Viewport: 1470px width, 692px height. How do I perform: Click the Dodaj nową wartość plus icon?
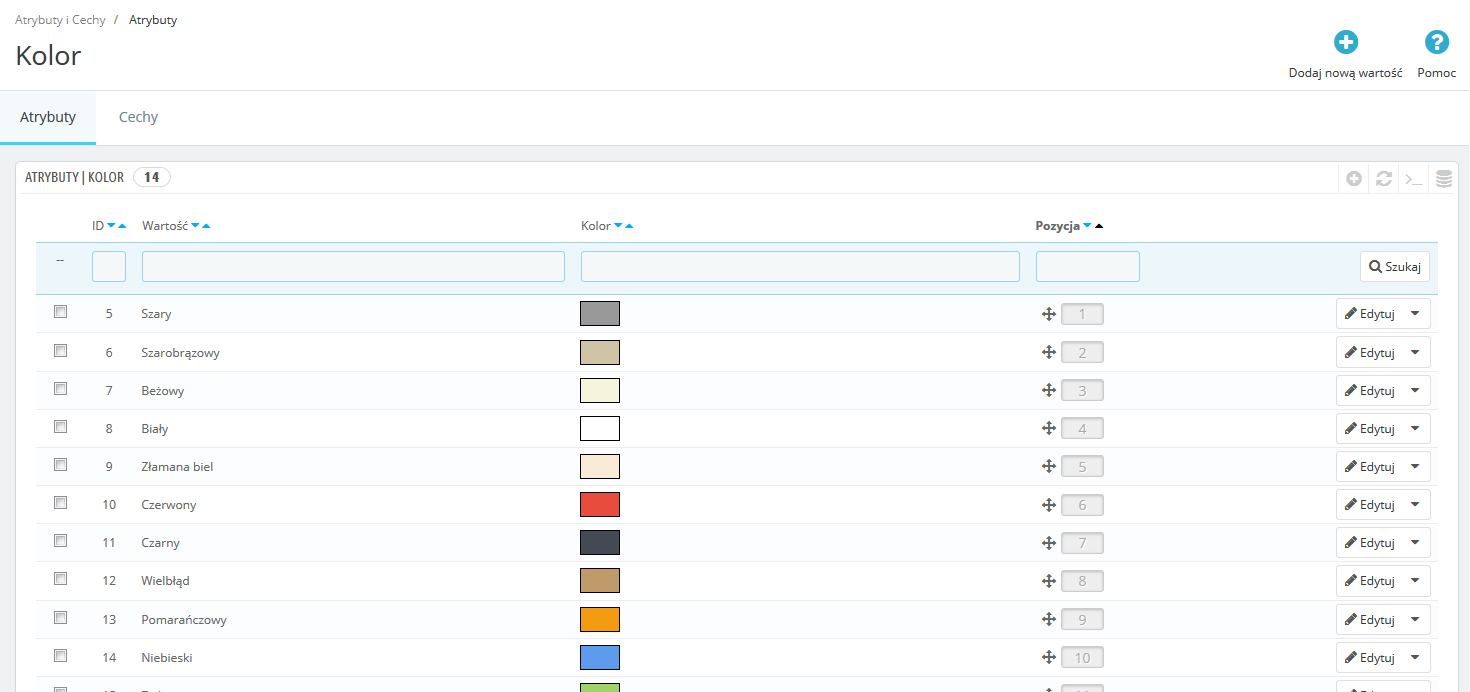coord(1346,42)
